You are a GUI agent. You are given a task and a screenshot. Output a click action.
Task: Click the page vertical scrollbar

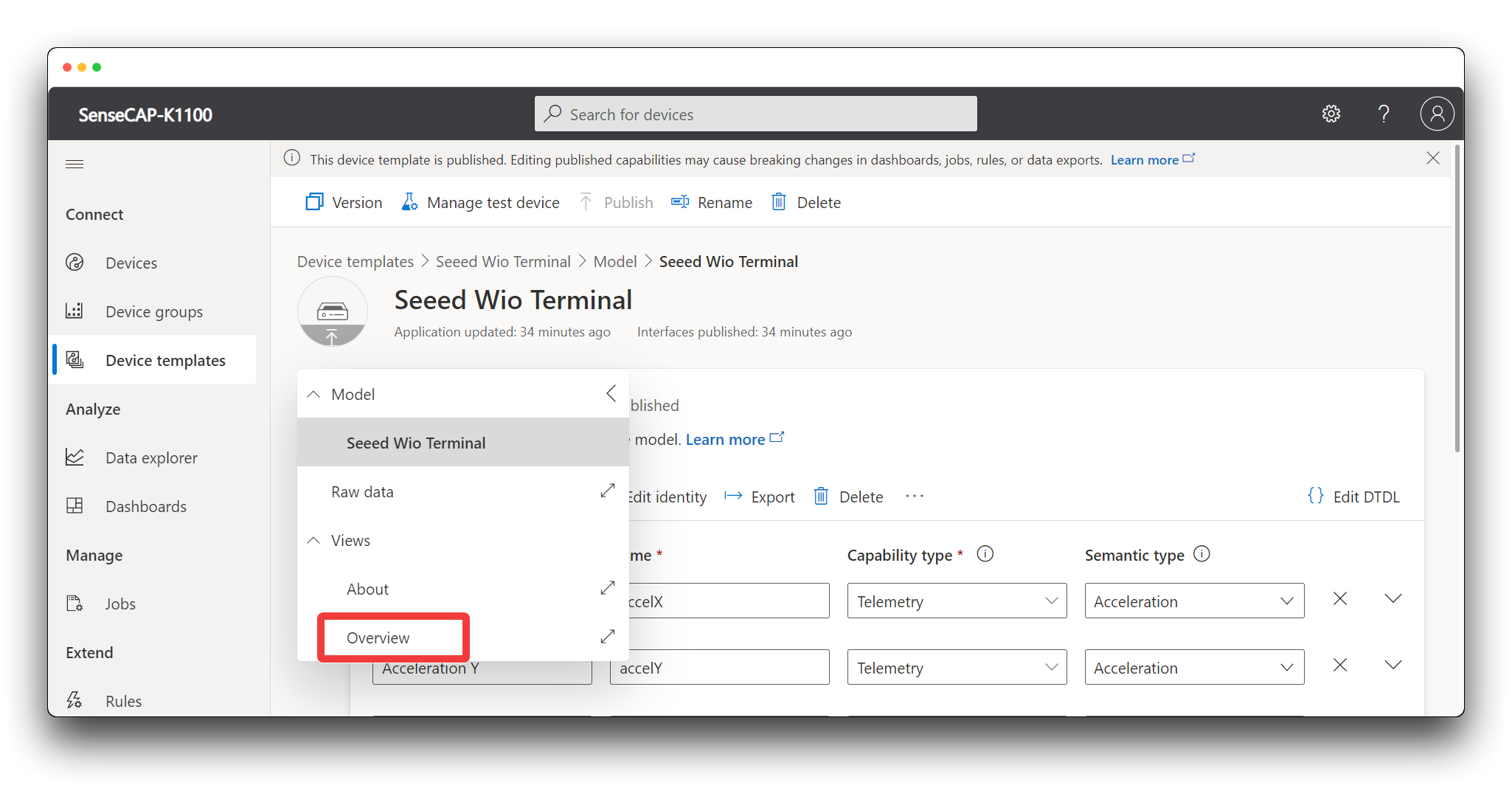tap(1457, 299)
